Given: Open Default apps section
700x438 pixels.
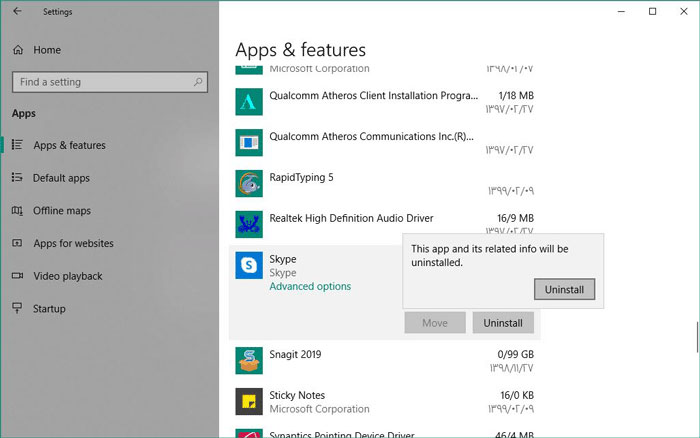Looking at the screenshot, I should point(61,178).
